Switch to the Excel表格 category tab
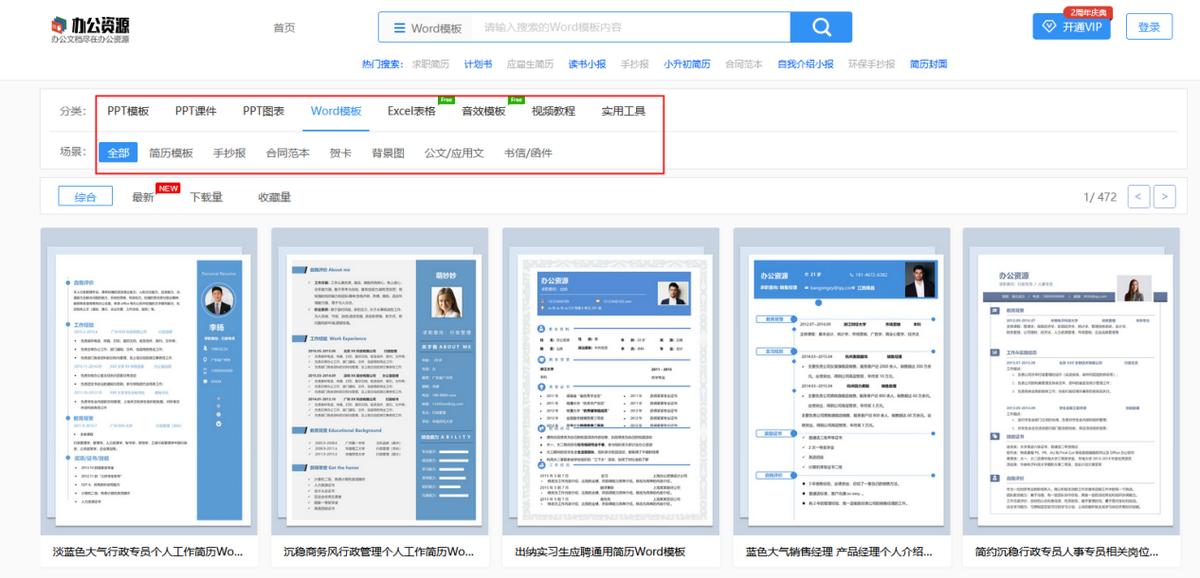Viewport: 1200px width, 578px height. click(x=411, y=110)
